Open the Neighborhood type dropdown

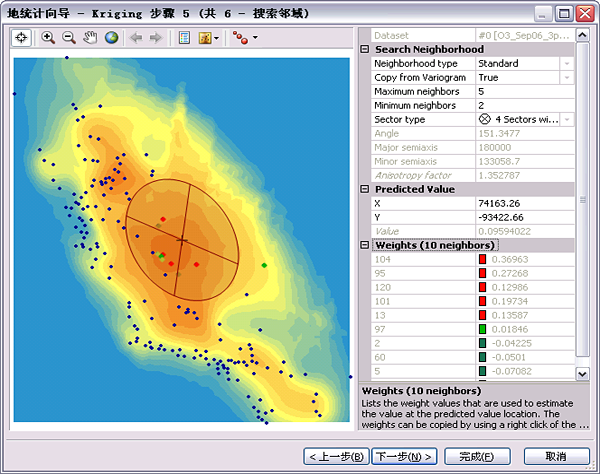(567, 63)
